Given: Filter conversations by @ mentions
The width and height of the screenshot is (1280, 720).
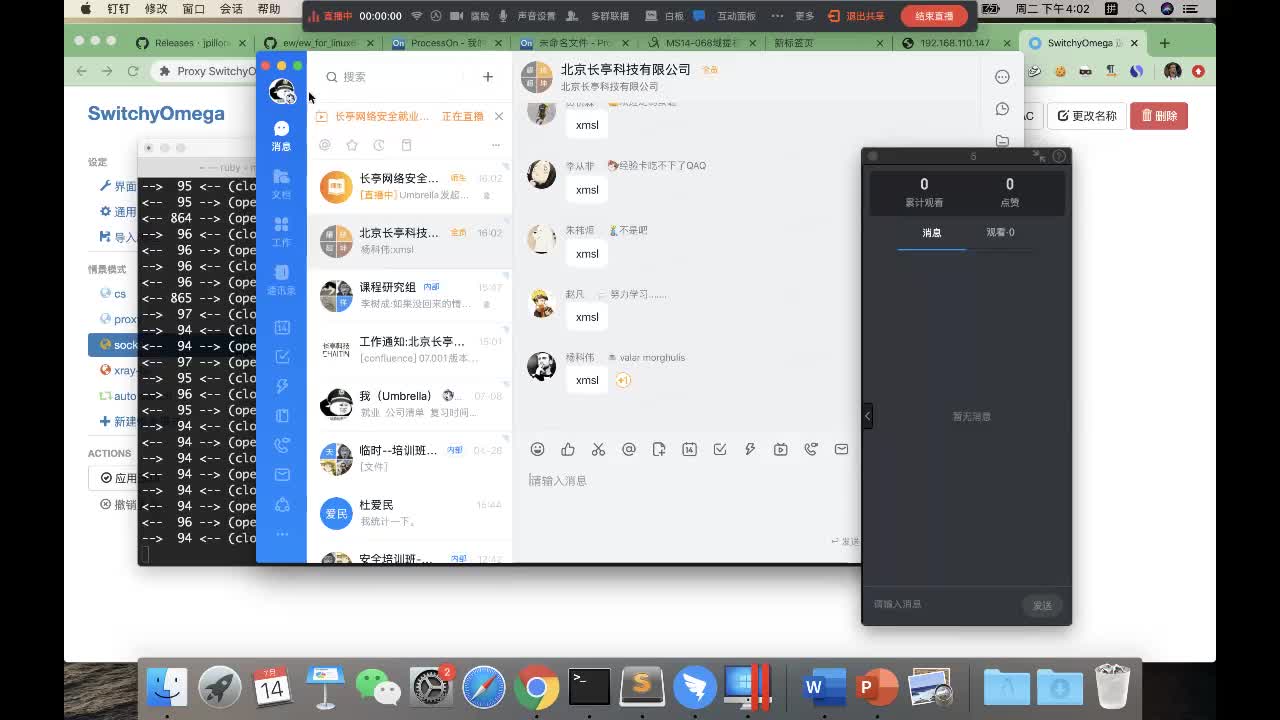Looking at the screenshot, I should click(325, 145).
